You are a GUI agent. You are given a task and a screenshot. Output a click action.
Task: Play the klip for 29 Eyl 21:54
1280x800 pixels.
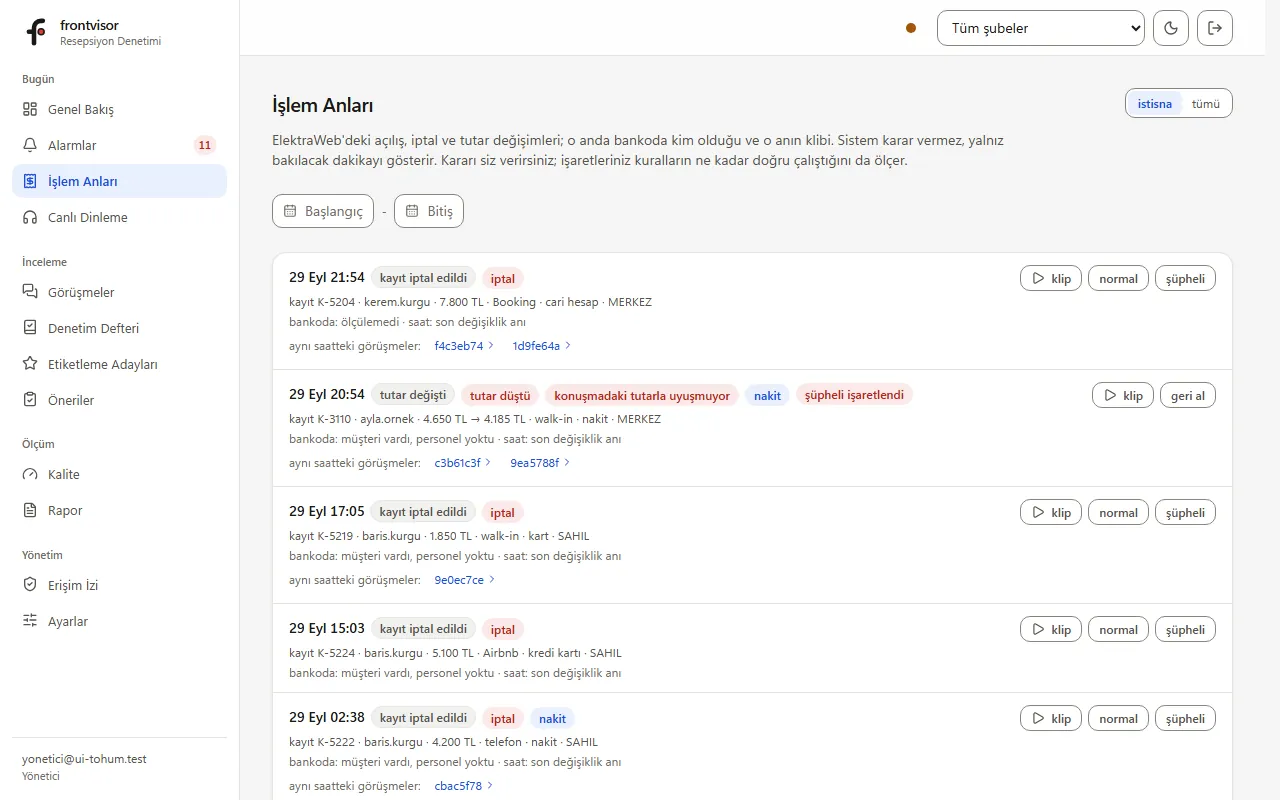(1051, 278)
